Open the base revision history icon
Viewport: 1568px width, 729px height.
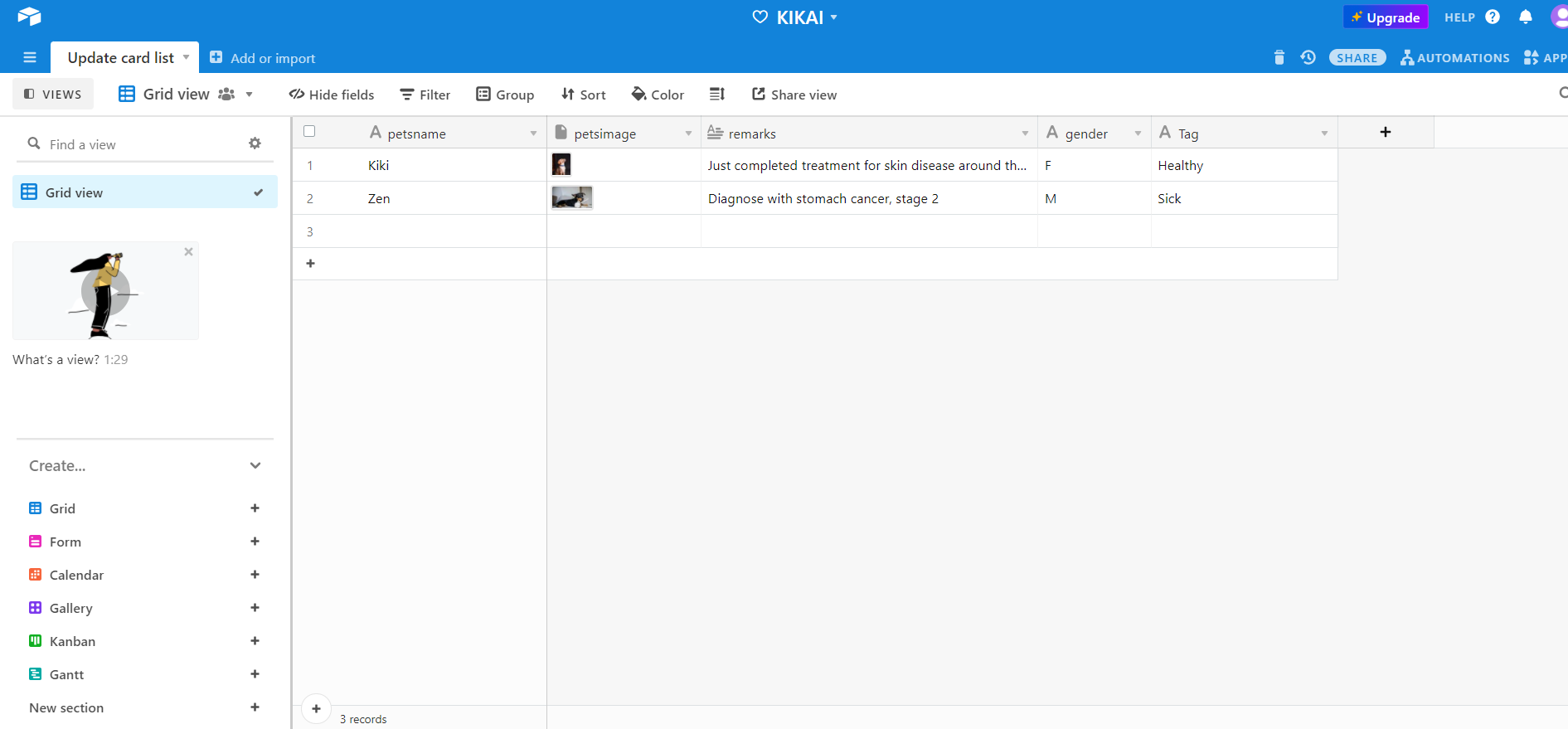click(1308, 57)
